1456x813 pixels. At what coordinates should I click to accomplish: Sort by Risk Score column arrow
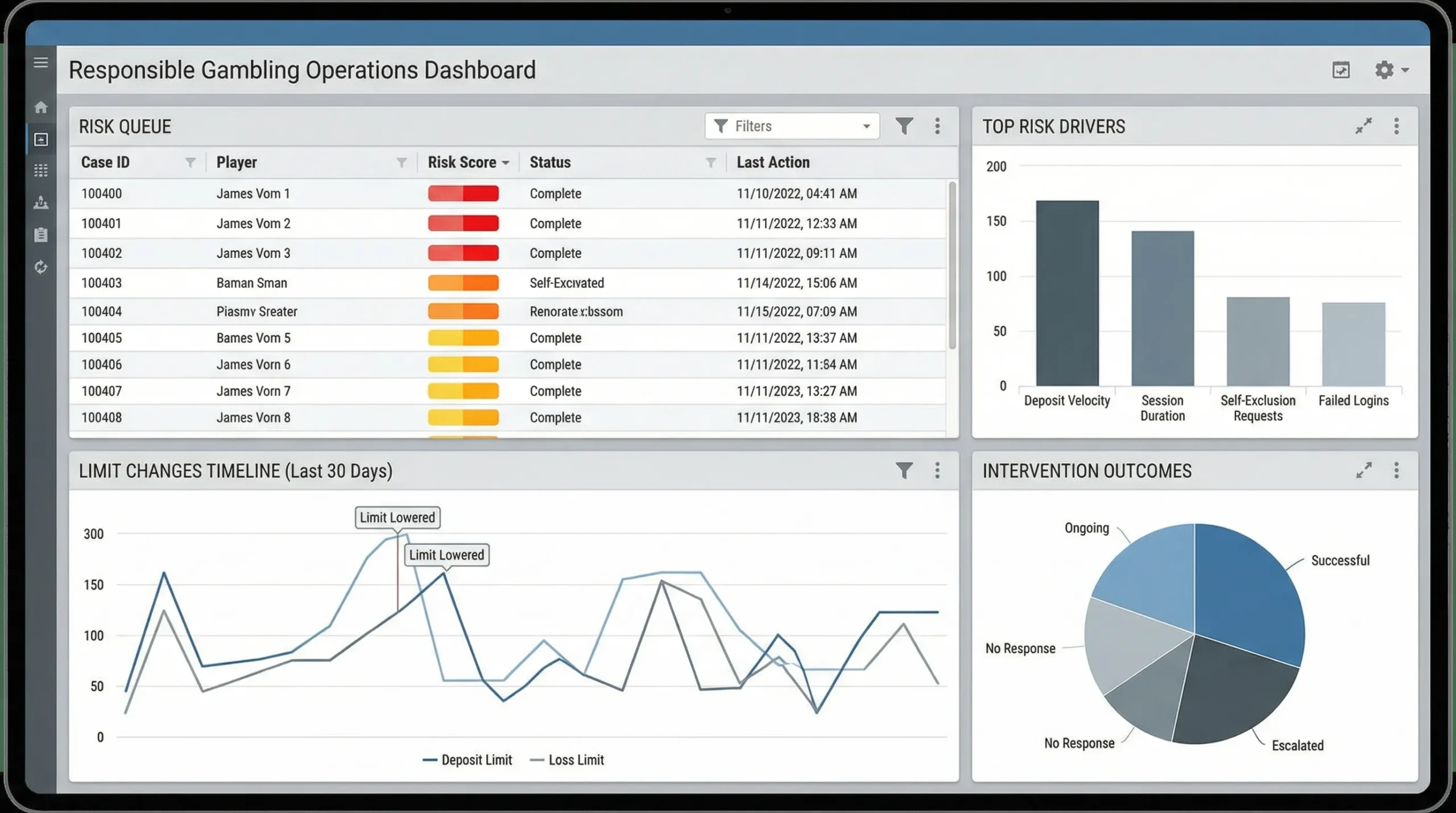point(506,163)
